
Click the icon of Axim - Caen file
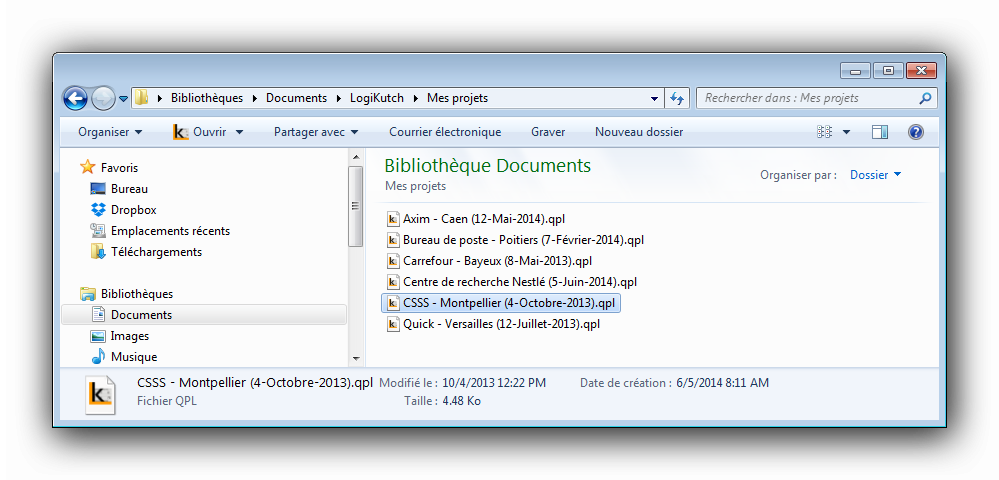coord(393,219)
